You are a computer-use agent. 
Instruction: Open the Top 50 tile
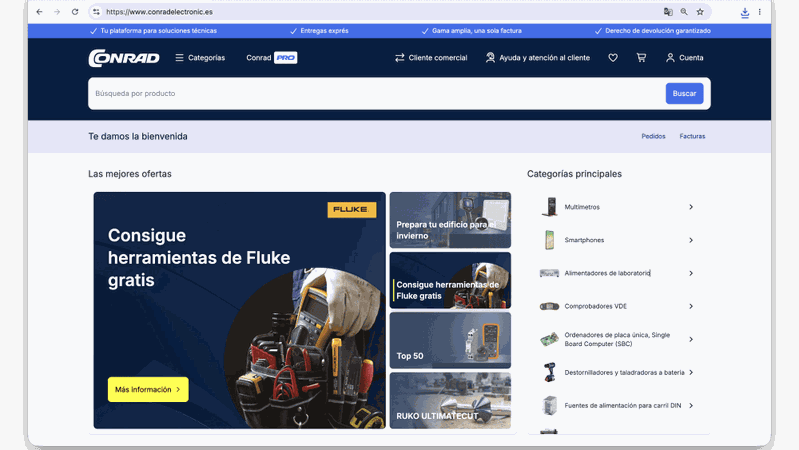450,340
